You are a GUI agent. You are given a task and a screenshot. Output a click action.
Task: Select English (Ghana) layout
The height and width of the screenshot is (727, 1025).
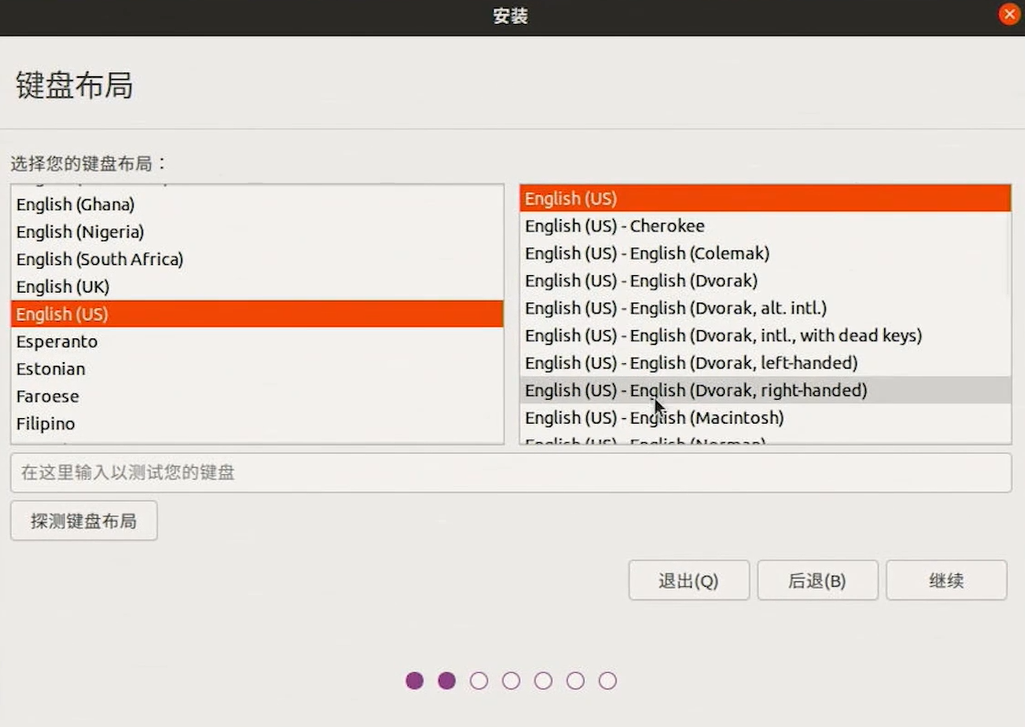257,205
